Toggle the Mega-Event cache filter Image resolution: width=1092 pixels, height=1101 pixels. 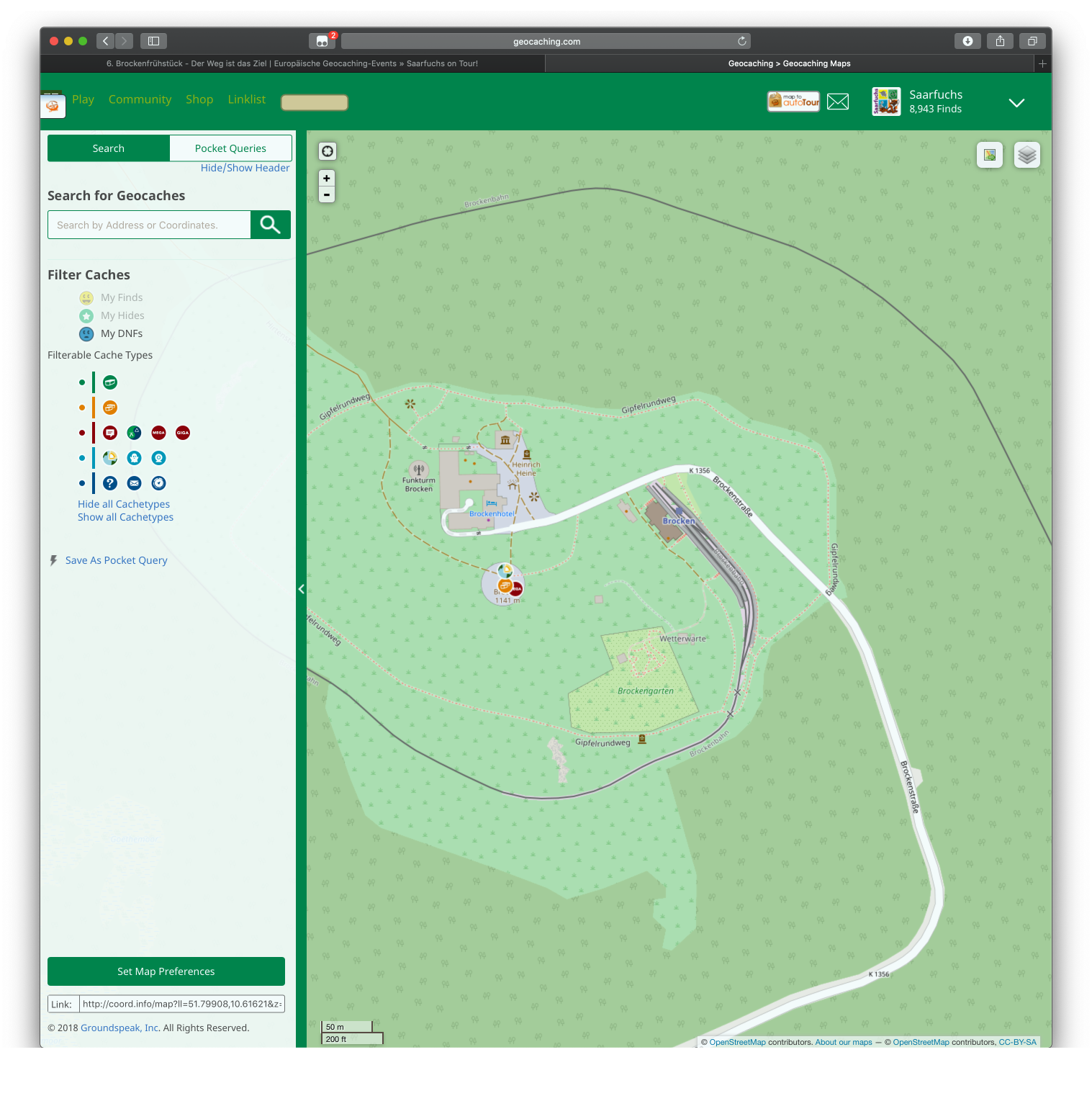158,433
